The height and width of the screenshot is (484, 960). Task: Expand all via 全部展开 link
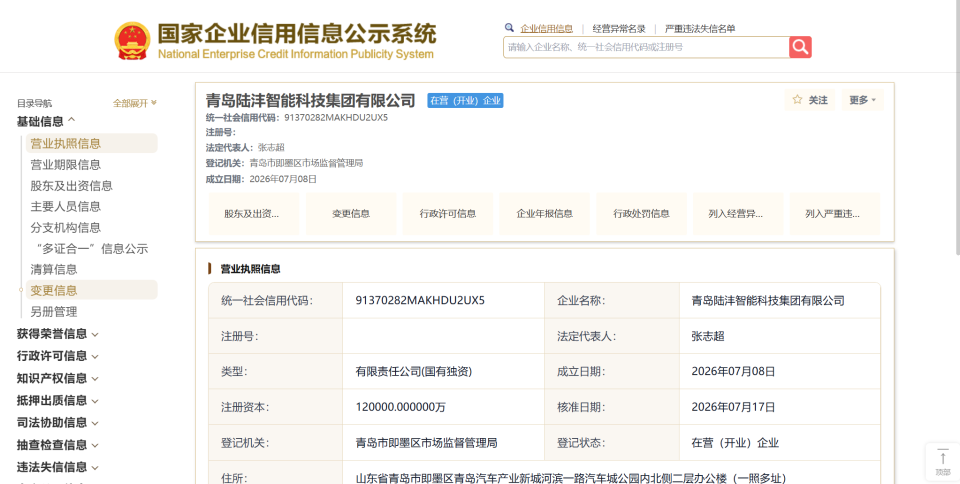coord(135,103)
